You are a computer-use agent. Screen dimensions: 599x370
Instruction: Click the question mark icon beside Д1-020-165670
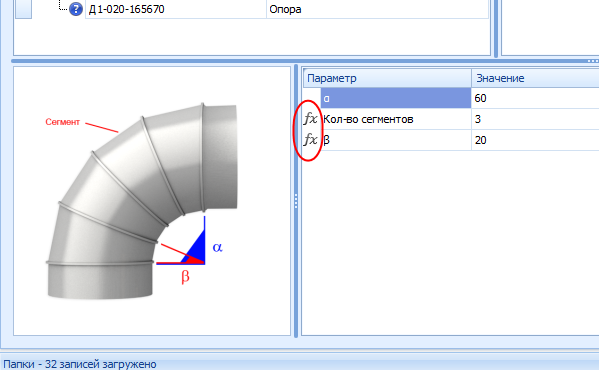(76, 9)
